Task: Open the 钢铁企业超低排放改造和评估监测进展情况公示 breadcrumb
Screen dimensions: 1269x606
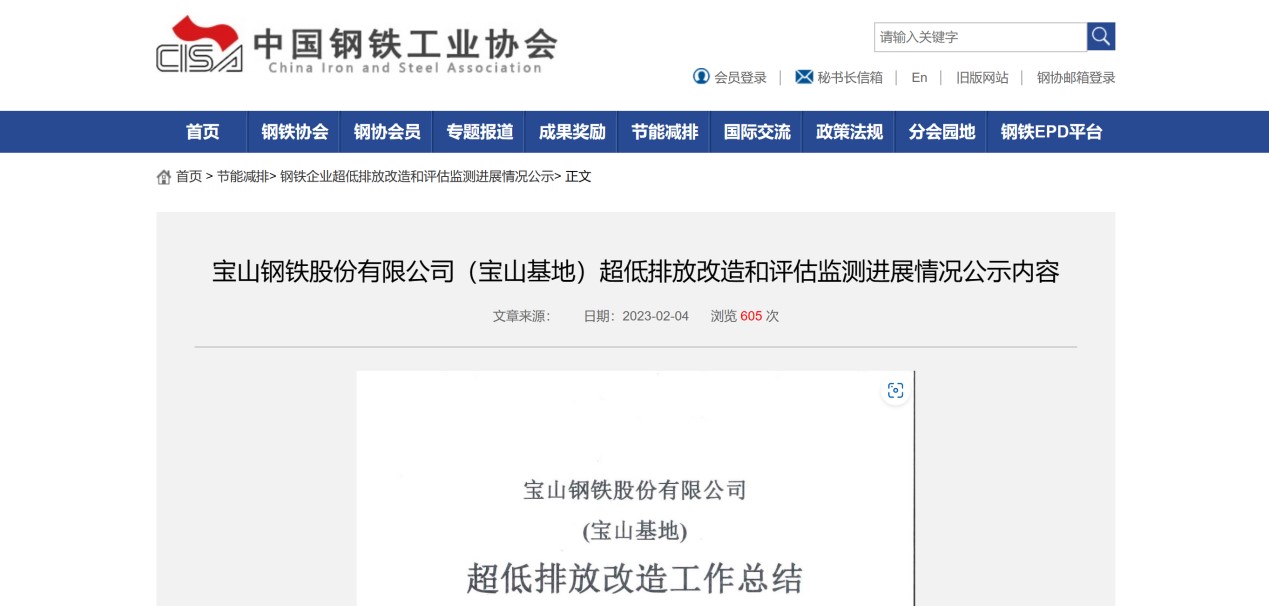Action: click(x=417, y=177)
